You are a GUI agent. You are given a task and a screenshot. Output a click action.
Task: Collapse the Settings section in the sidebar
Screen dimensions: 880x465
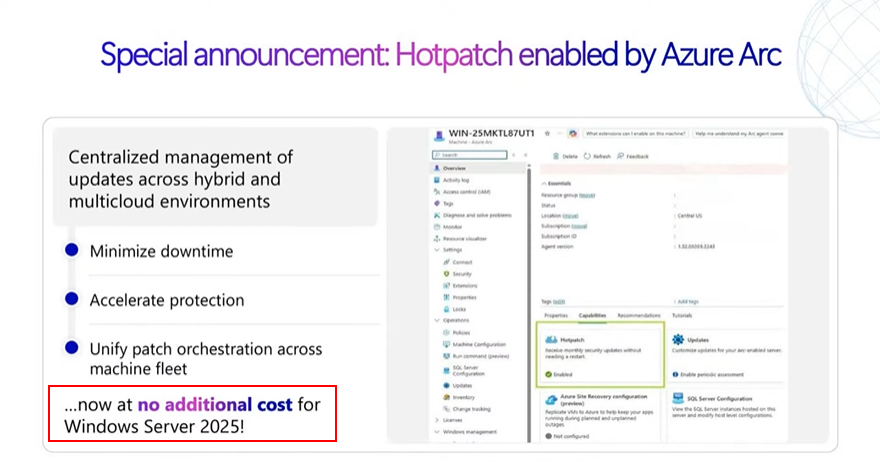(437, 250)
